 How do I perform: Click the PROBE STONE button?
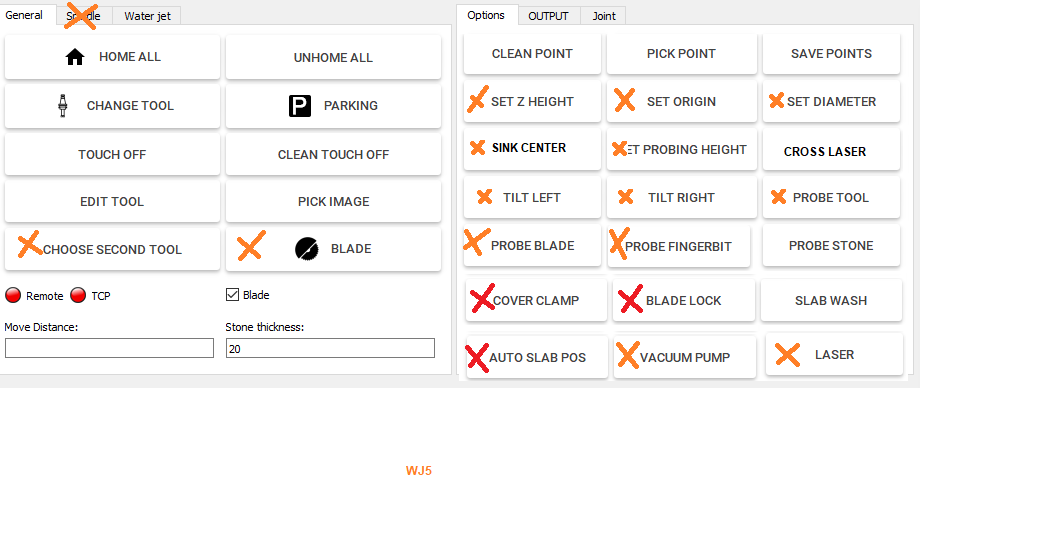(831, 246)
